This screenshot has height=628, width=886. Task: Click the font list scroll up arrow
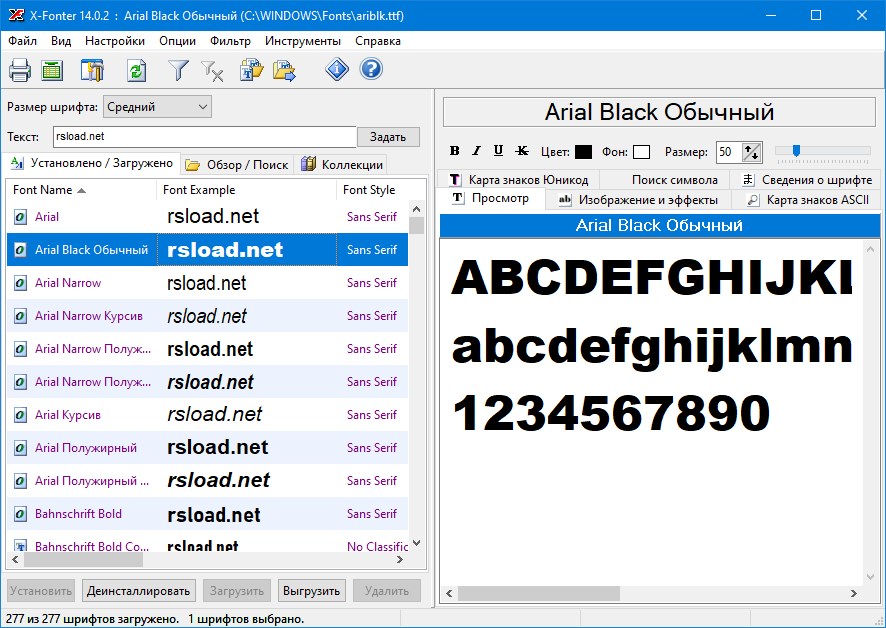pyautogui.click(x=416, y=209)
